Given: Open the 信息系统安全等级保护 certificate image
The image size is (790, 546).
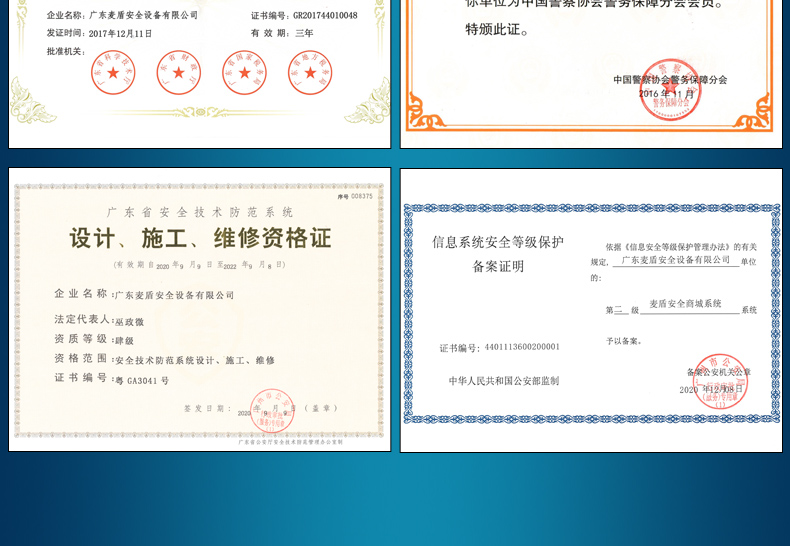Looking at the screenshot, I should (x=590, y=310).
